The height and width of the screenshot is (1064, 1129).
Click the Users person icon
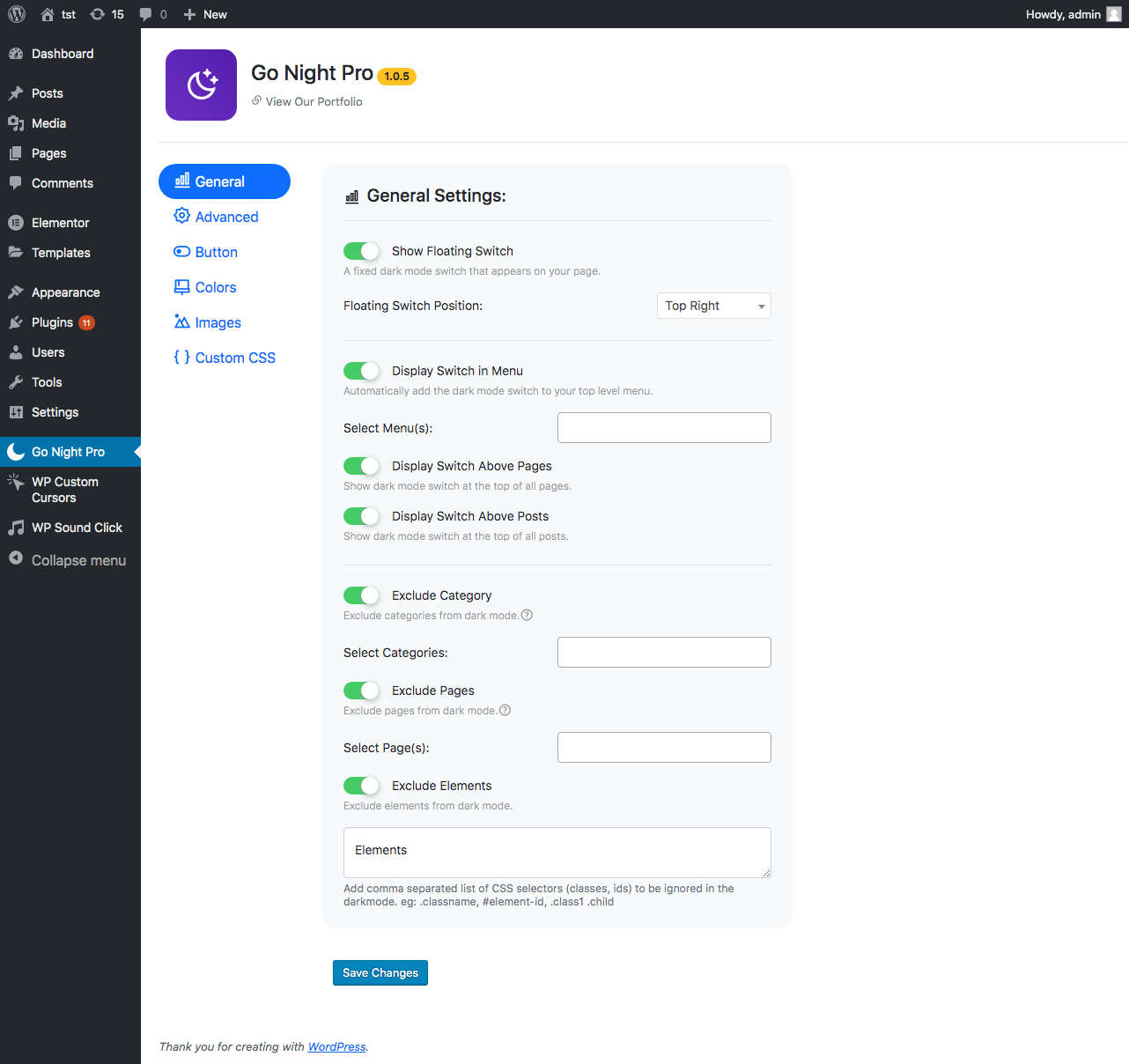pos(16,352)
